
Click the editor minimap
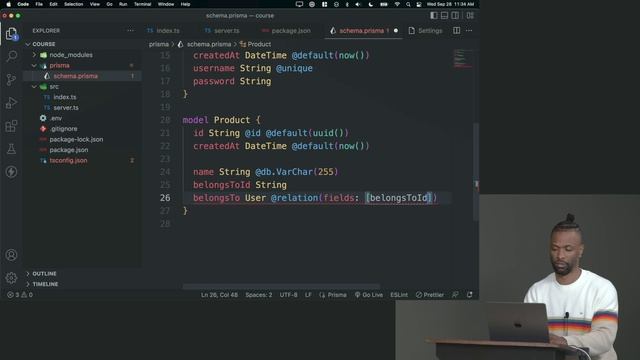(x=462, y=59)
